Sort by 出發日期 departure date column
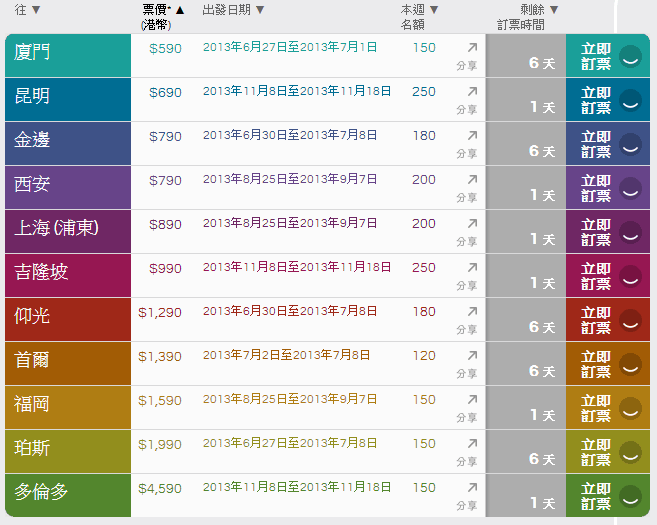Viewport: 657px width, 525px height. point(260,10)
